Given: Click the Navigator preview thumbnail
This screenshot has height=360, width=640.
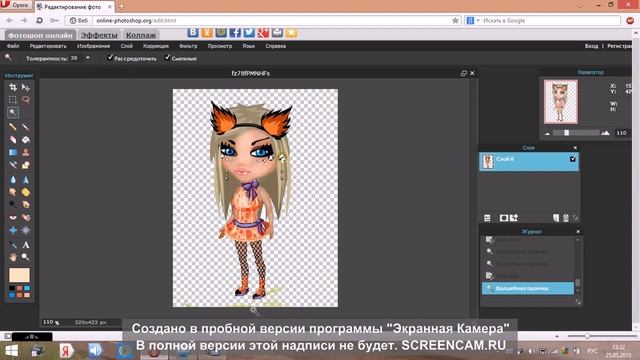Looking at the screenshot, I should coord(561,102).
